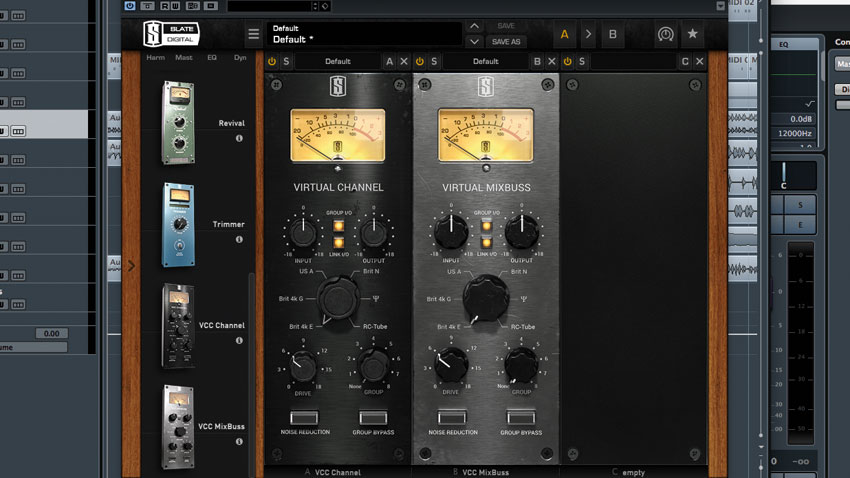
Task: Select next preset with down chevron
Action: [x=474, y=41]
